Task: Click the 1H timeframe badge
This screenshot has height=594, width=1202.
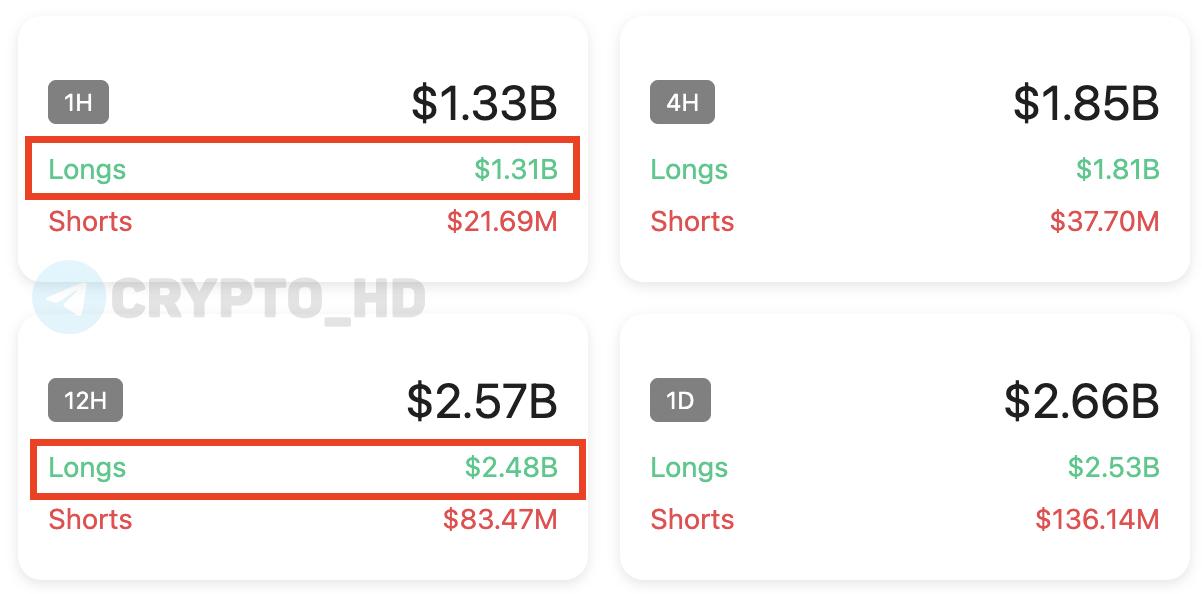Action: (78, 102)
